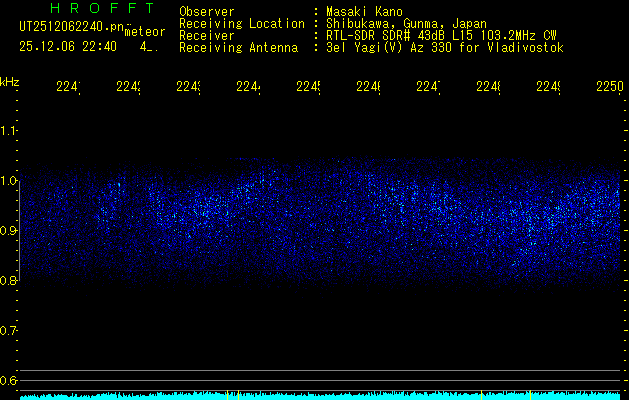629x400 pixels.
Task: Click the 2248 time tick label
Action: (x=488, y=87)
